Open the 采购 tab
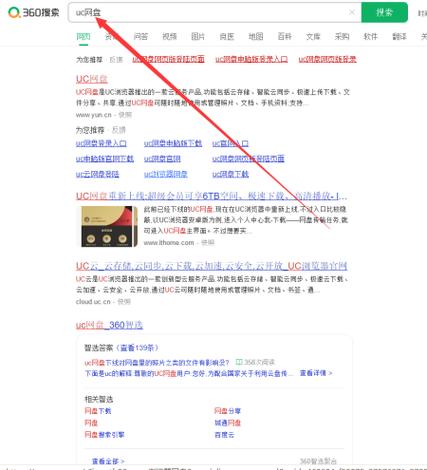This screenshot has width=427, height=470. [x=342, y=36]
